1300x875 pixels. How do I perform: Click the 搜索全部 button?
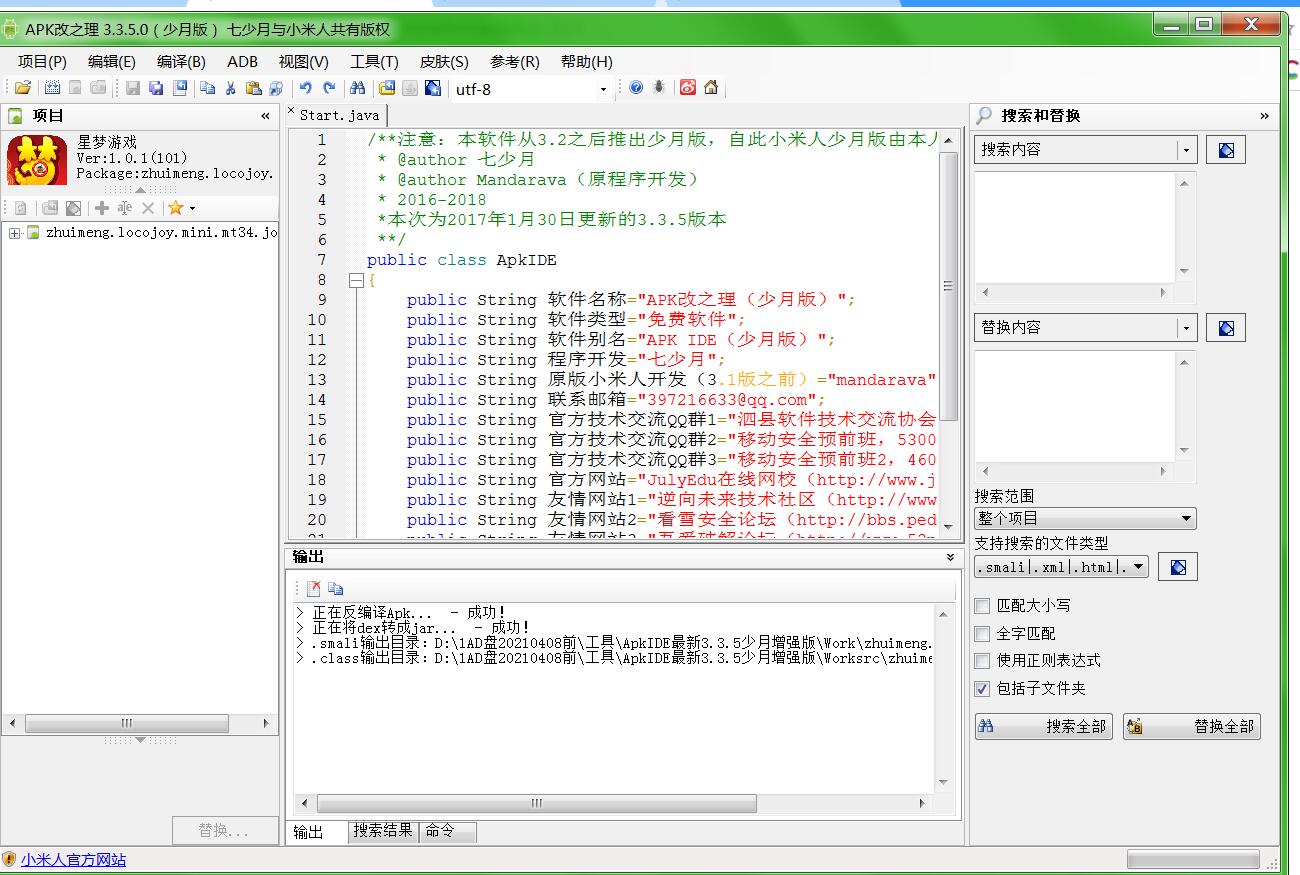(x=1044, y=727)
